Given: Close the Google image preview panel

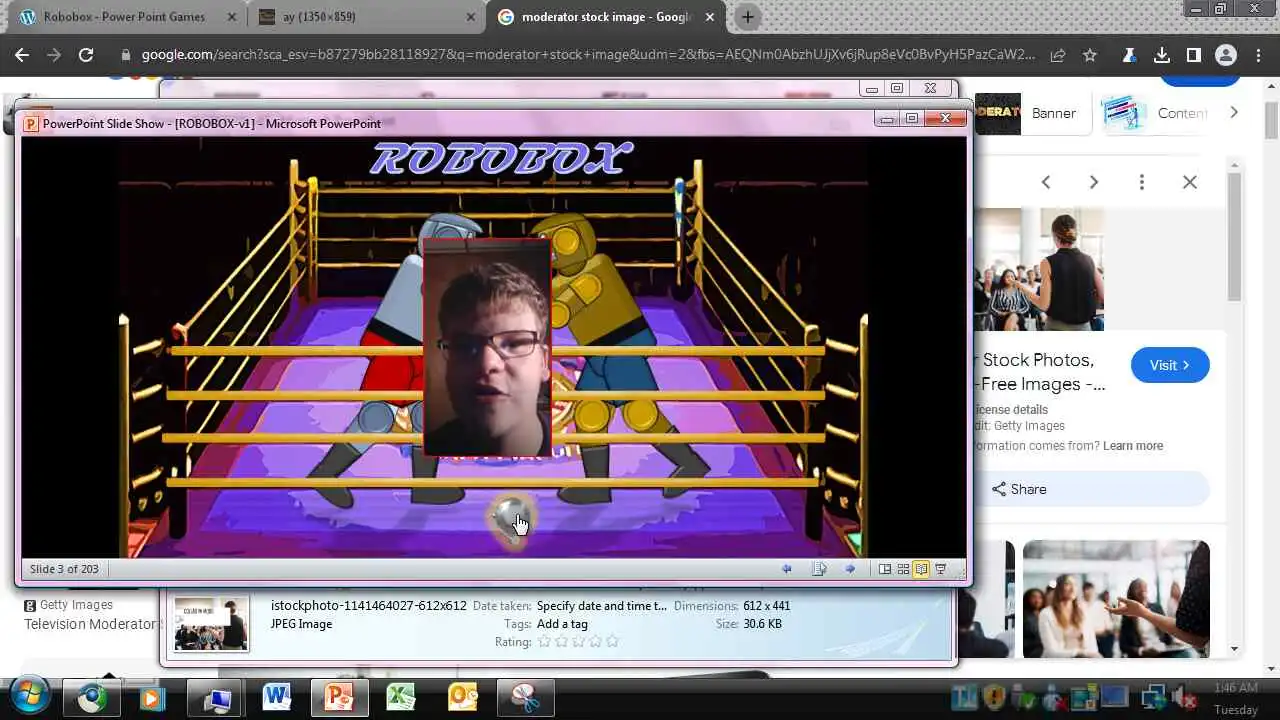Looking at the screenshot, I should (x=1190, y=182).
